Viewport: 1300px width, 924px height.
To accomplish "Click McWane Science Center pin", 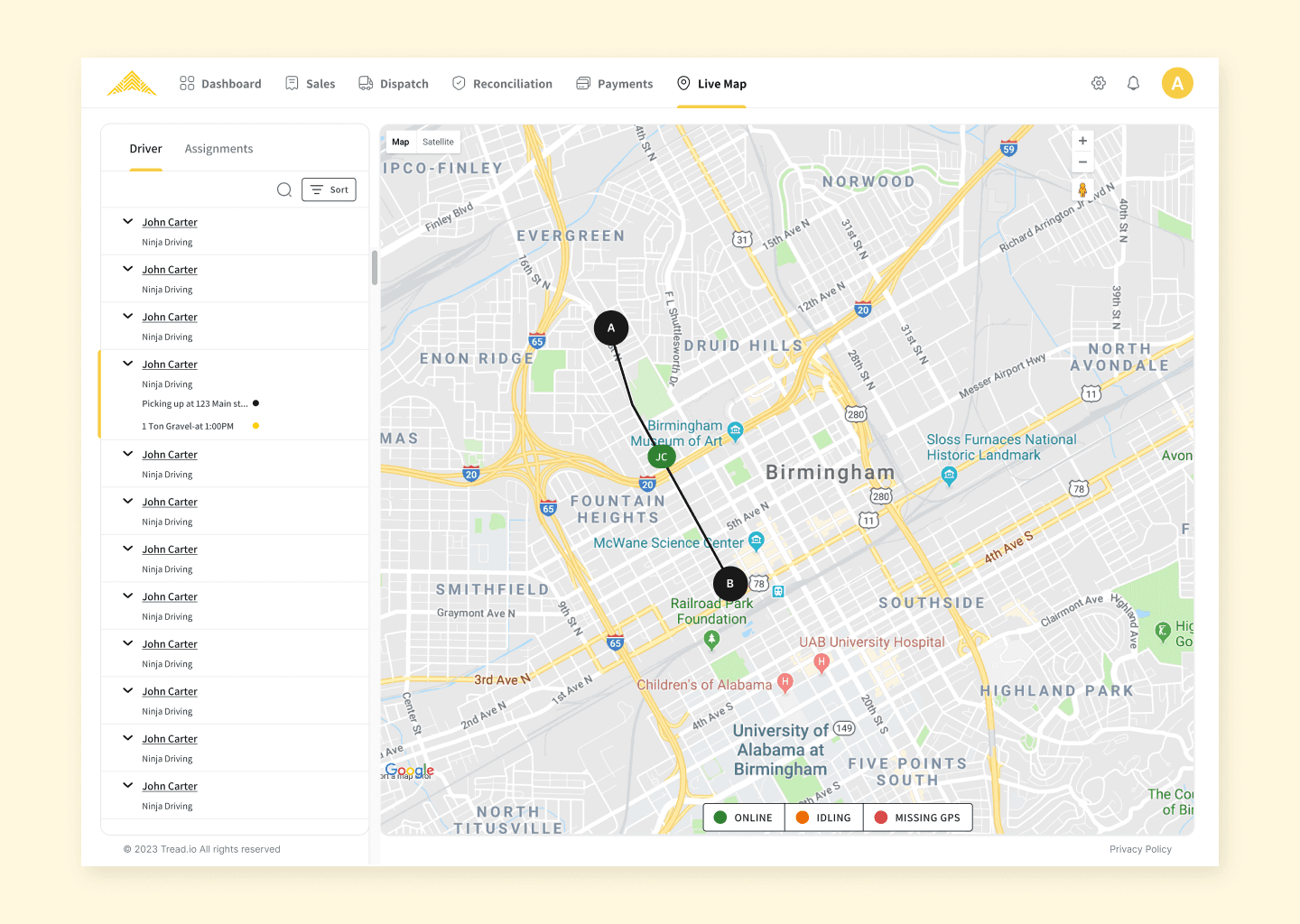I will pos(757,541).
